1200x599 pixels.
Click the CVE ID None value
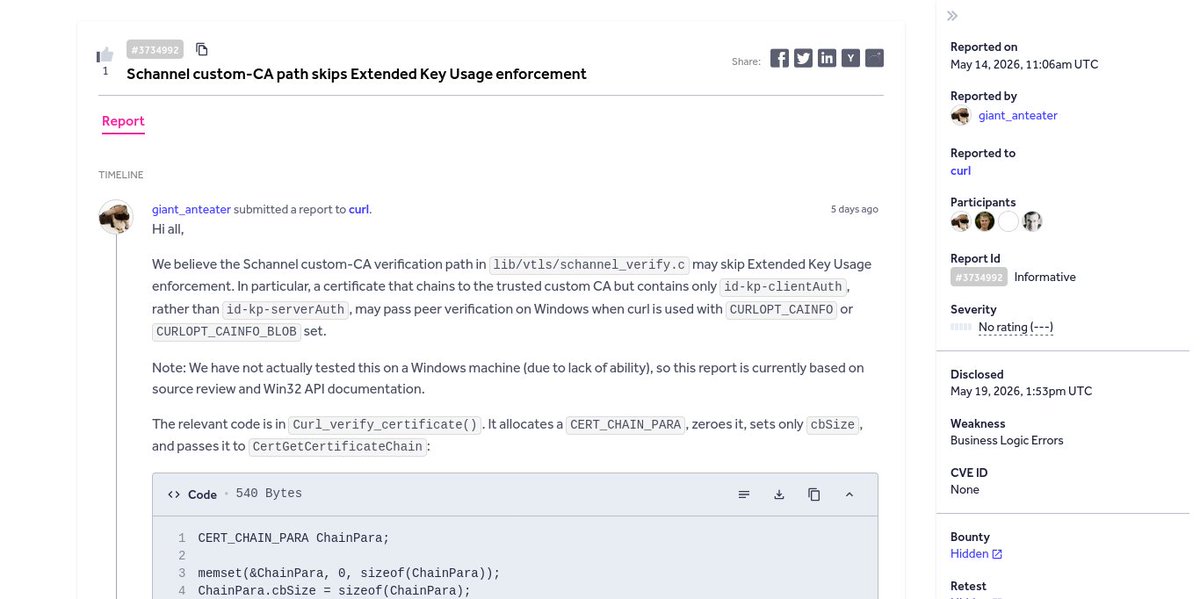[x=965, y=489]
